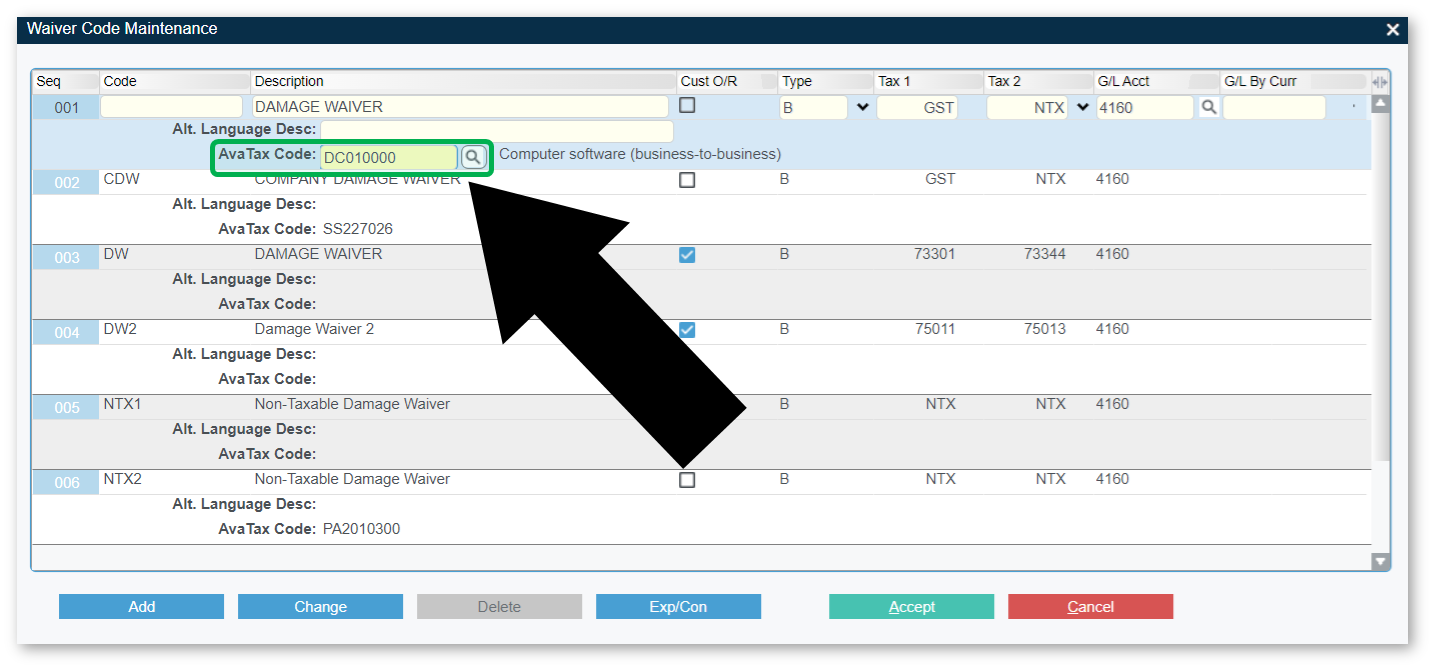Edit the DAMAGE WAIVER description field
This screenshot has height=670, width=1434.
pyautogui.click(x=460, y=107)
